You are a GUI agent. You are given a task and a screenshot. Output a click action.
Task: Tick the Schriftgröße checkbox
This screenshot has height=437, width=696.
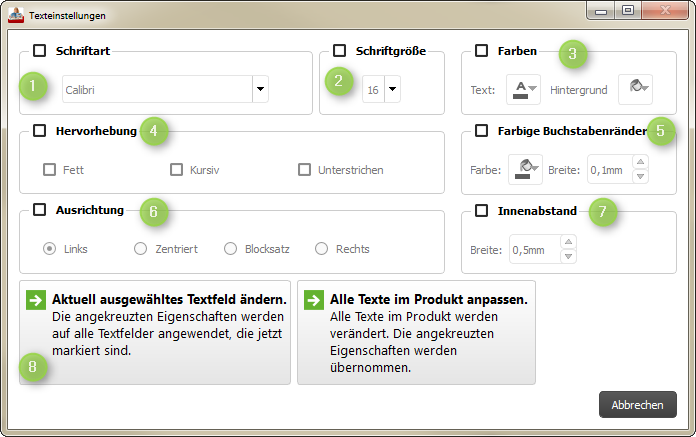tap(340, 50)
